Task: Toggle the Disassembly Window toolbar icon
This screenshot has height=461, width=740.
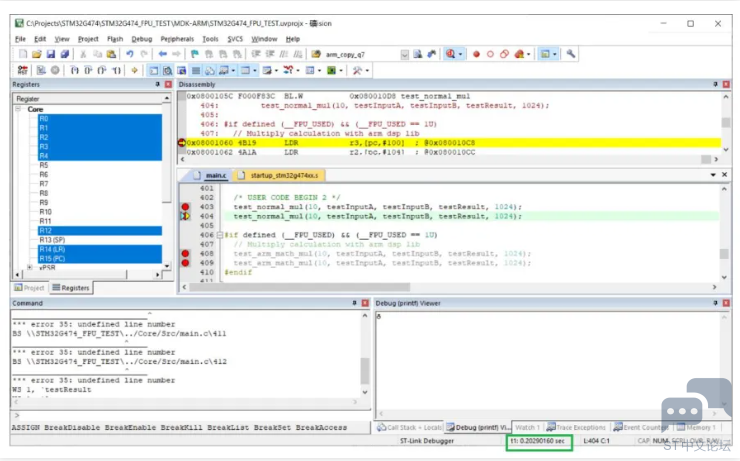Action: click(x=168, y=70)
